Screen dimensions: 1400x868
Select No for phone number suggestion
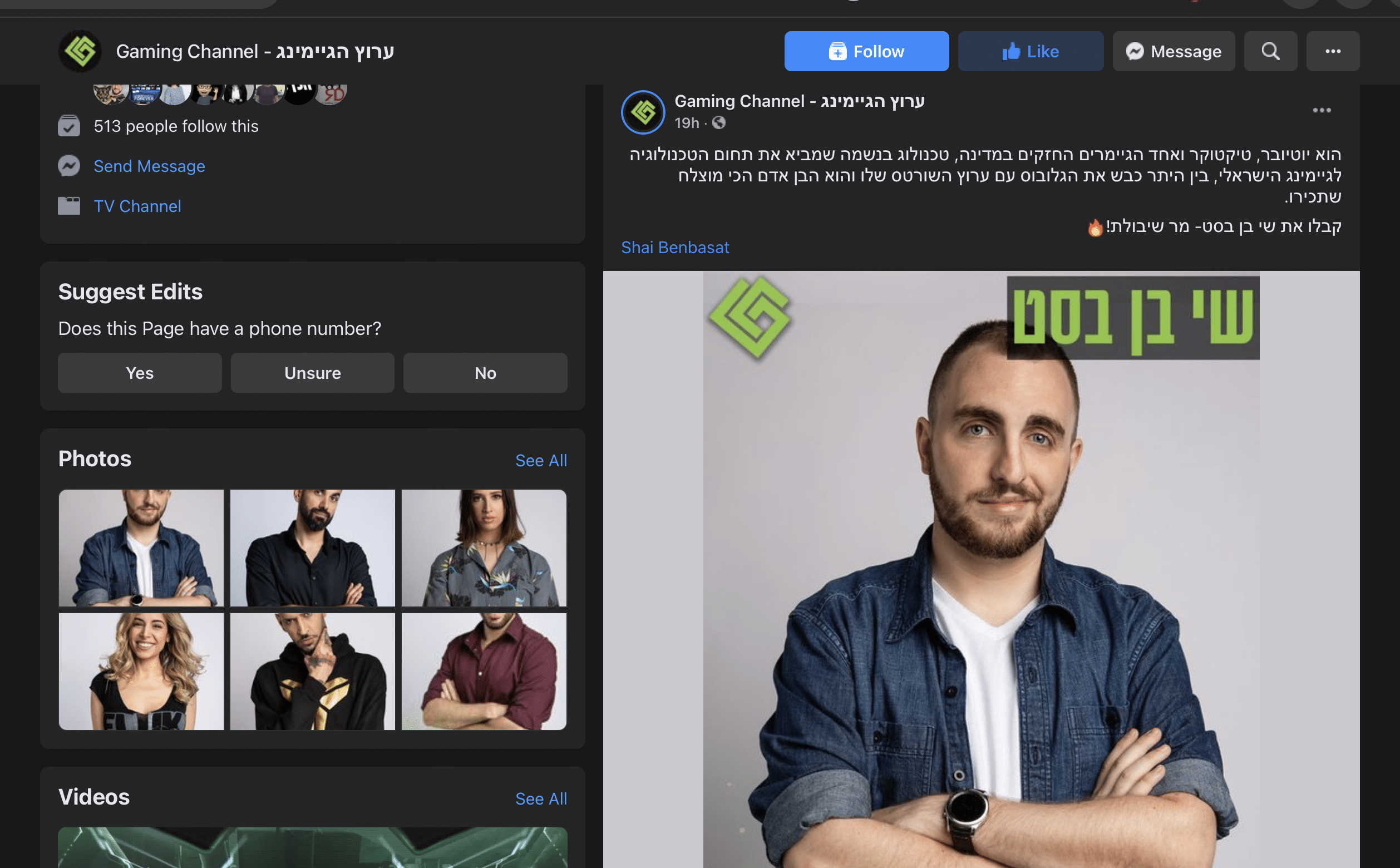(x=485, y=372)
